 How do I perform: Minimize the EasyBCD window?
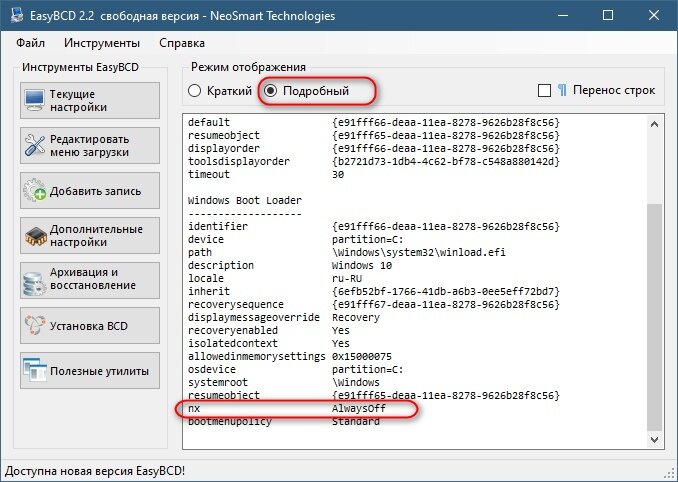(x=563, y=15)
